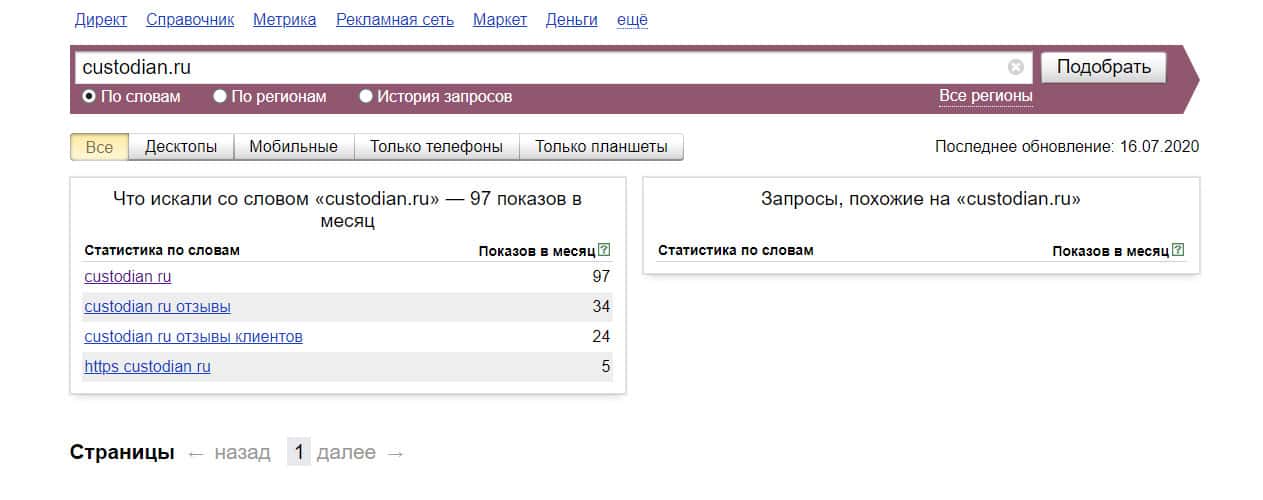Open the 'custodian ru отзывы' query link
Image resolution: width=1263 pixels, height=500 pixels.
[x=157, y=307]
